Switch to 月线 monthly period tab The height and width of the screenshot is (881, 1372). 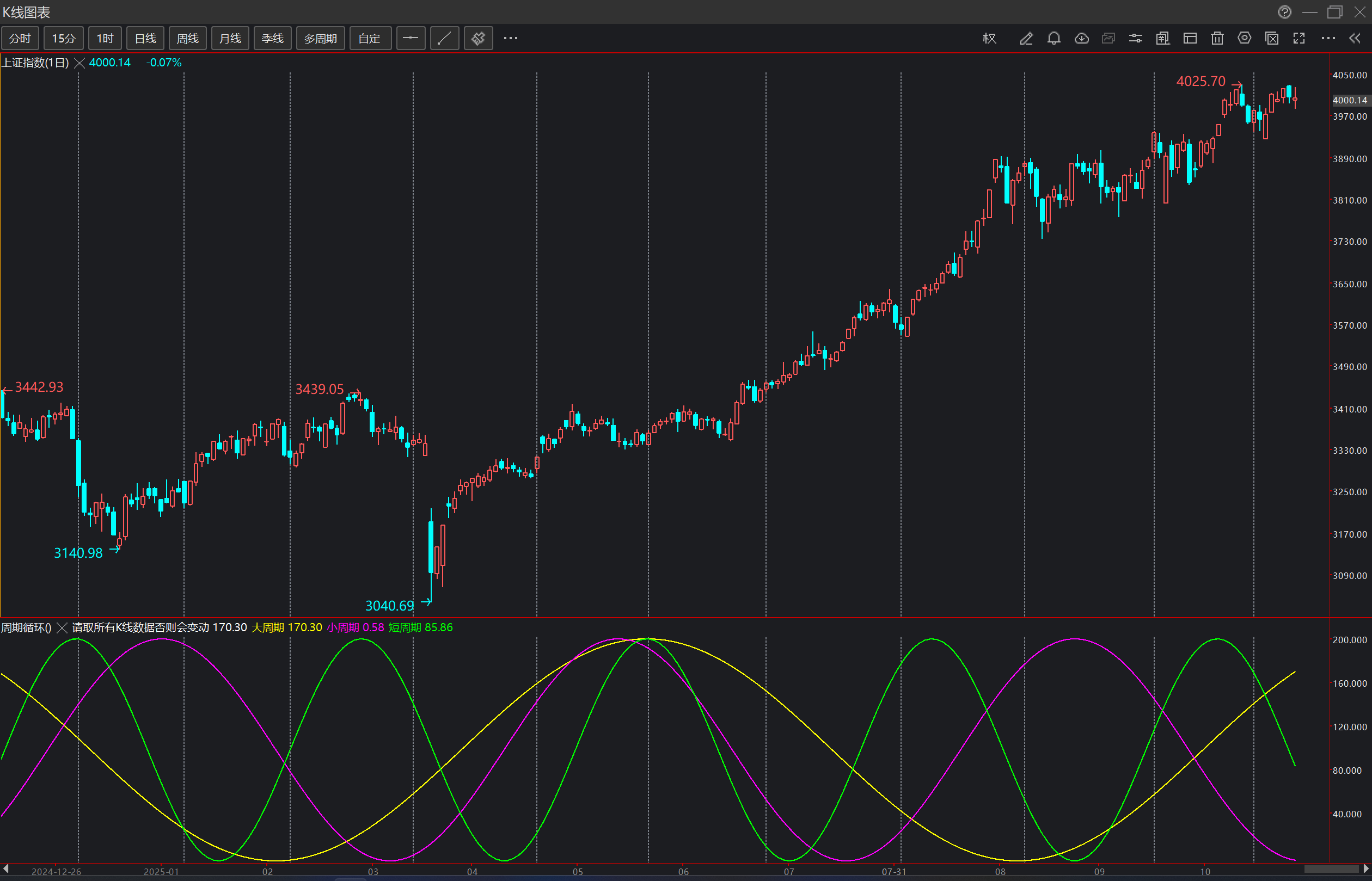tap(230, 38)
